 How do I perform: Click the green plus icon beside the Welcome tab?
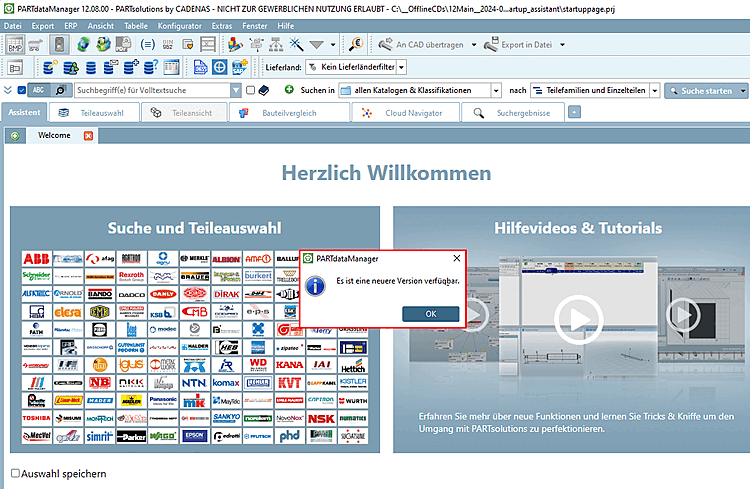pos(15,136)
